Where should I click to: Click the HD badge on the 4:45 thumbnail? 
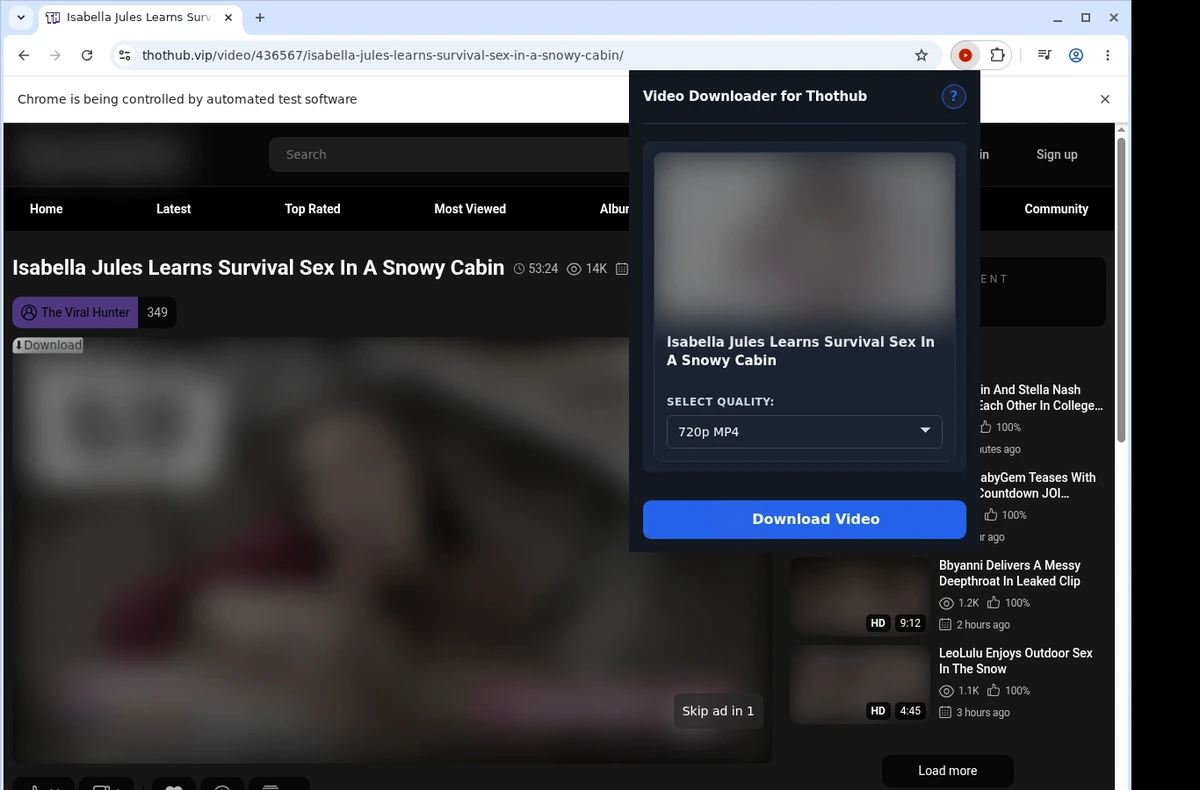click(x=878, y=711)
